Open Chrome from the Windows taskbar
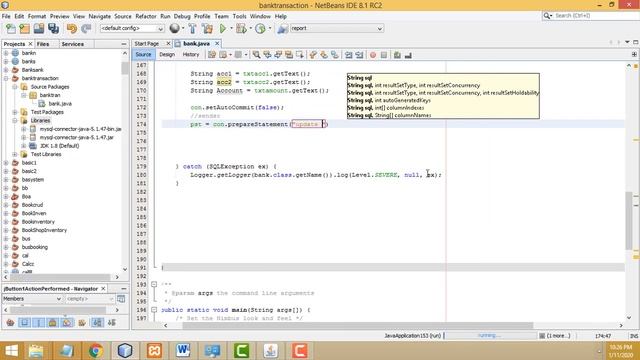This screenshot has height=360, width=640. pos(96,351)
